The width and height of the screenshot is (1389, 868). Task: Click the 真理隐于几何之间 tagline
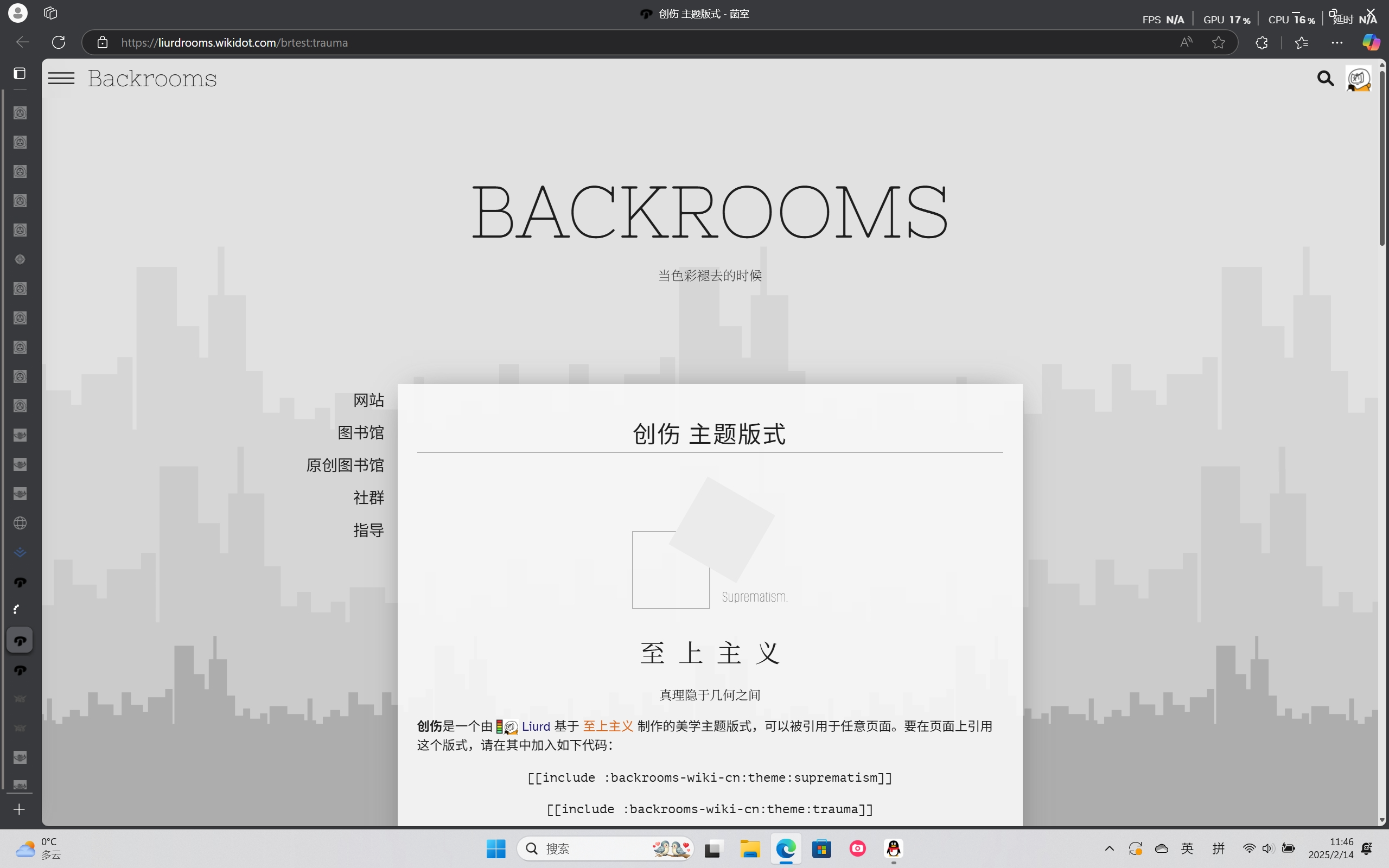tap(710, 695)
